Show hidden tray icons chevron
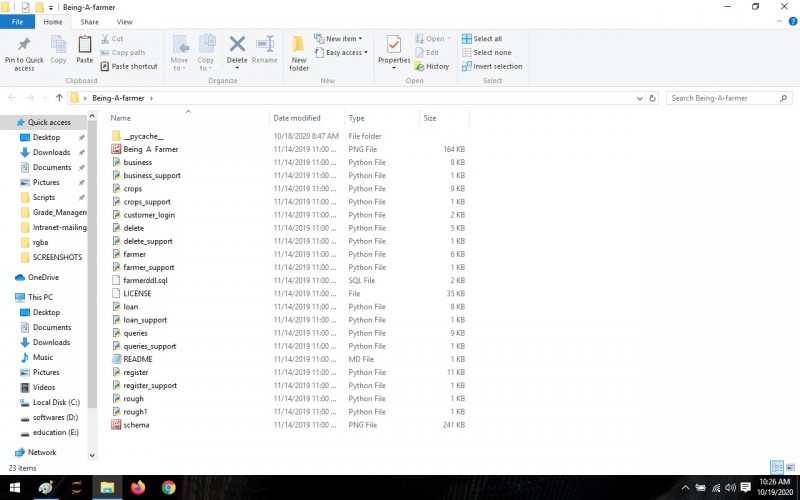 pyautogui.click(x=685, y=488)
